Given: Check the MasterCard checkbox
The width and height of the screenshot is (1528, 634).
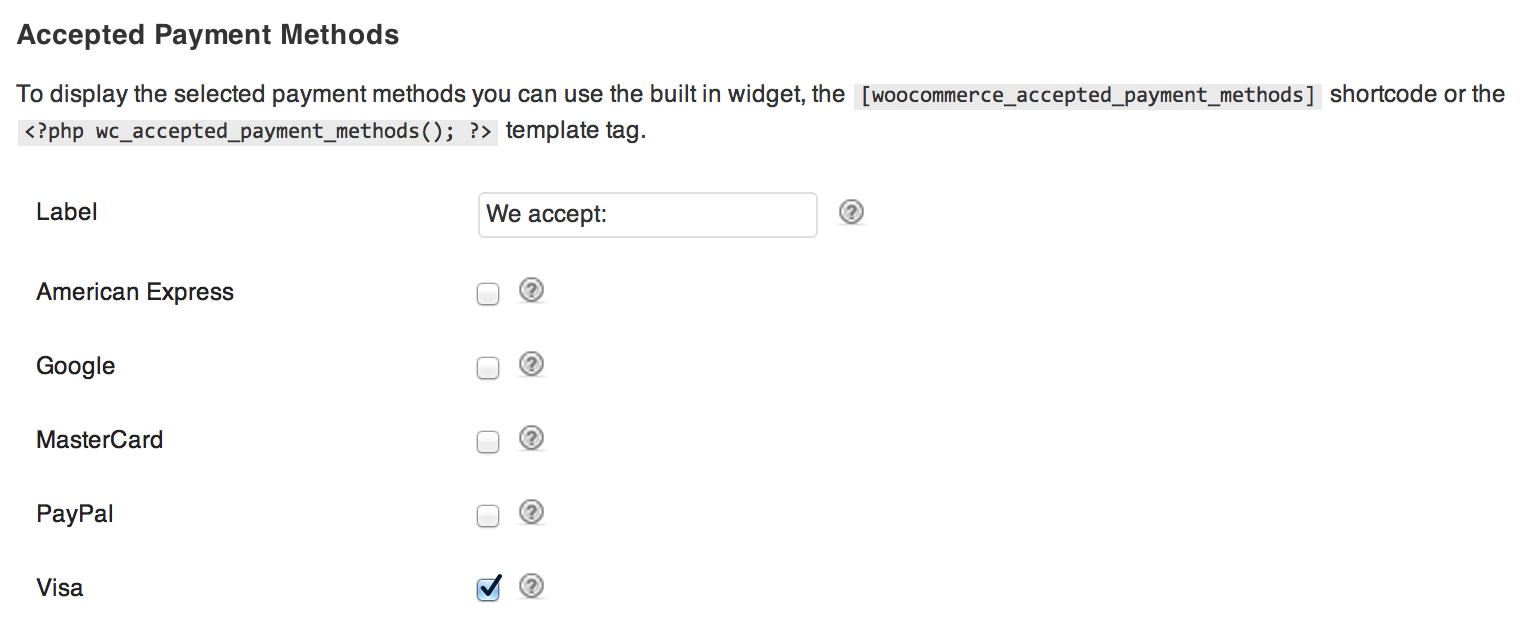Looking at the screenshot, I should tap(488, 442).
